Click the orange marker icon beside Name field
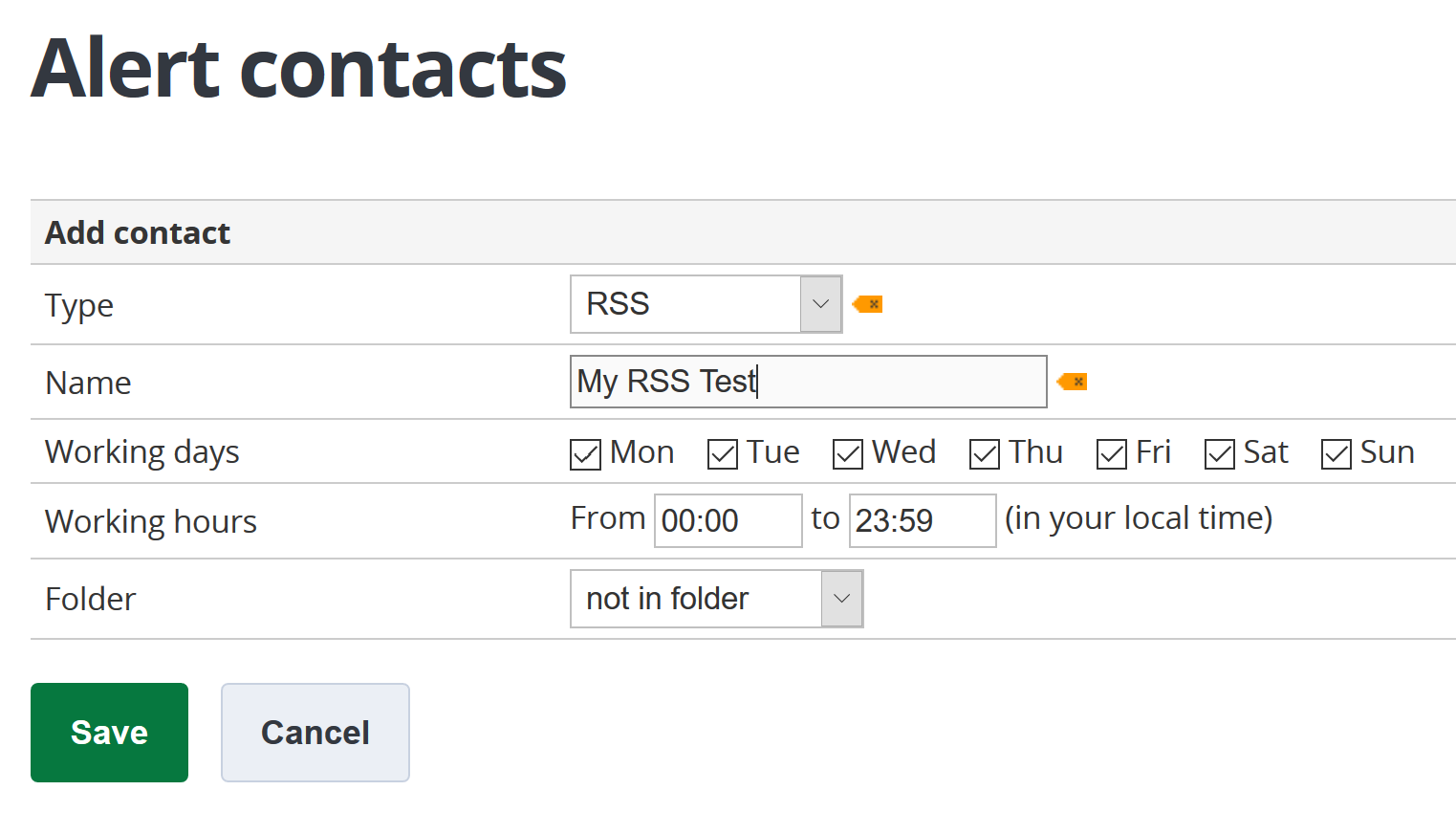 (x=1073, y=382)
